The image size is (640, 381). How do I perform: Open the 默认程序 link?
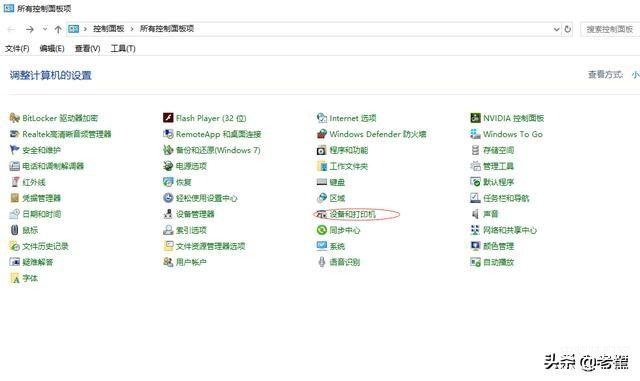coord(498,182)
